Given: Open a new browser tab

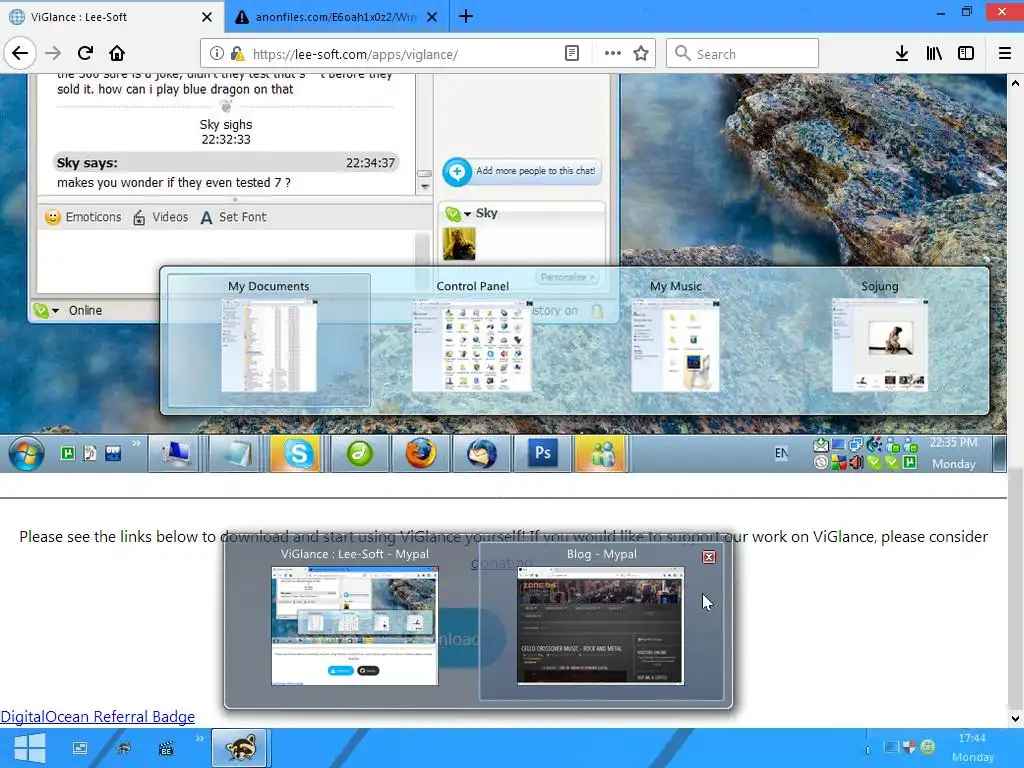Looking at the screenshot, I should pyautogui.click(x=466, y=16).
